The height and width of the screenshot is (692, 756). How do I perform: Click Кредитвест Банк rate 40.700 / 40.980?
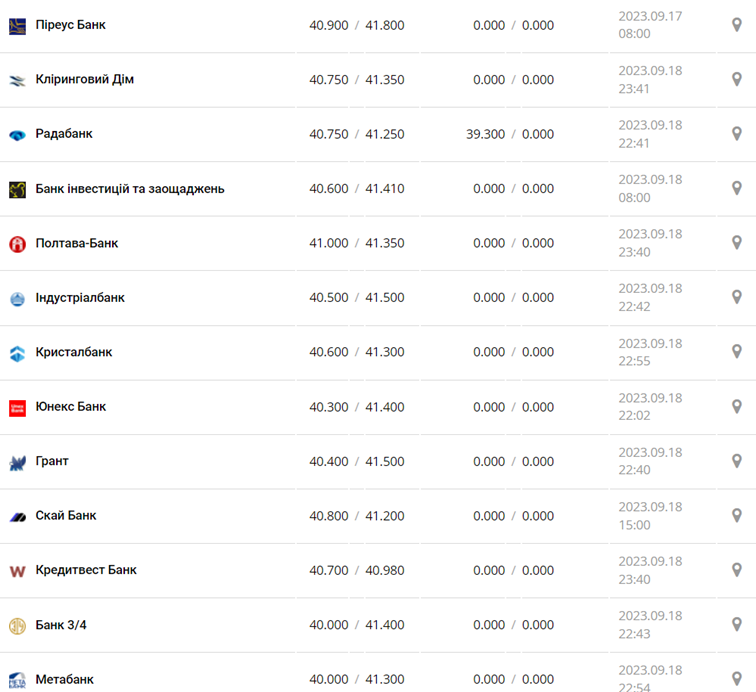(x=356, y=570)
